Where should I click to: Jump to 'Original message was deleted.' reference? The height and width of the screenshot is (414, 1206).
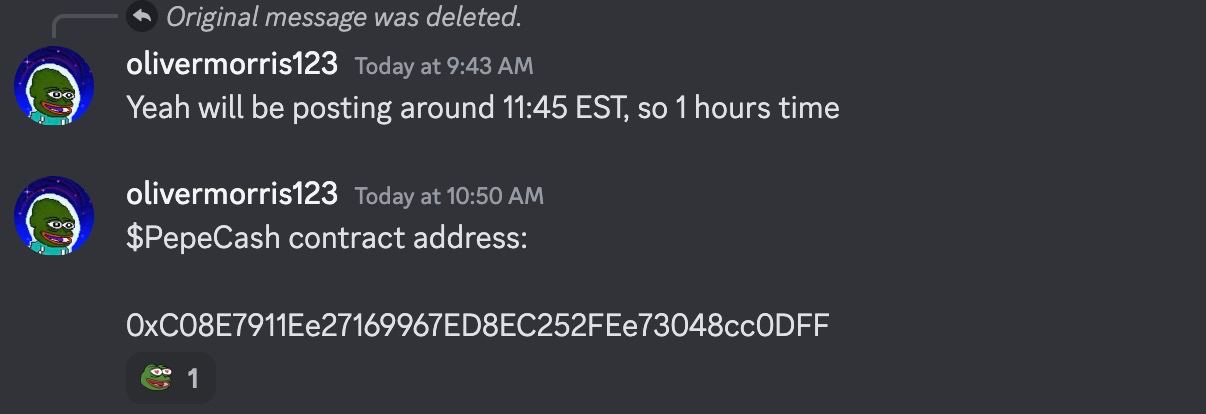[x=343, y=17]
